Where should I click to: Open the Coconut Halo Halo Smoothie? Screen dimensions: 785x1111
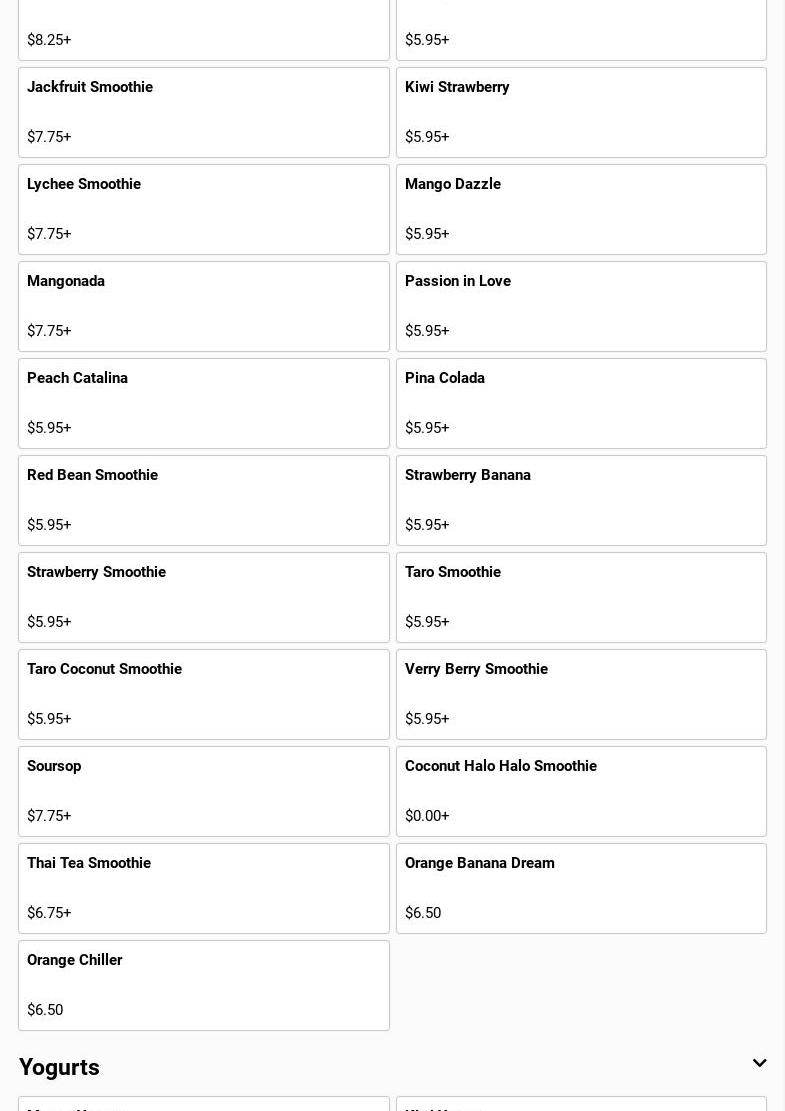click(581, 791)
